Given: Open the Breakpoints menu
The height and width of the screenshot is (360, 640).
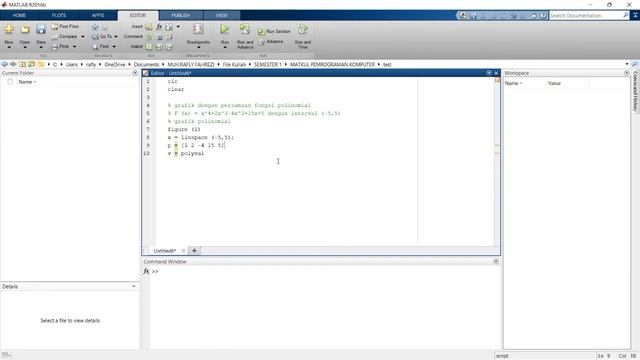Looking at the screenshot, I should (198, 36).
